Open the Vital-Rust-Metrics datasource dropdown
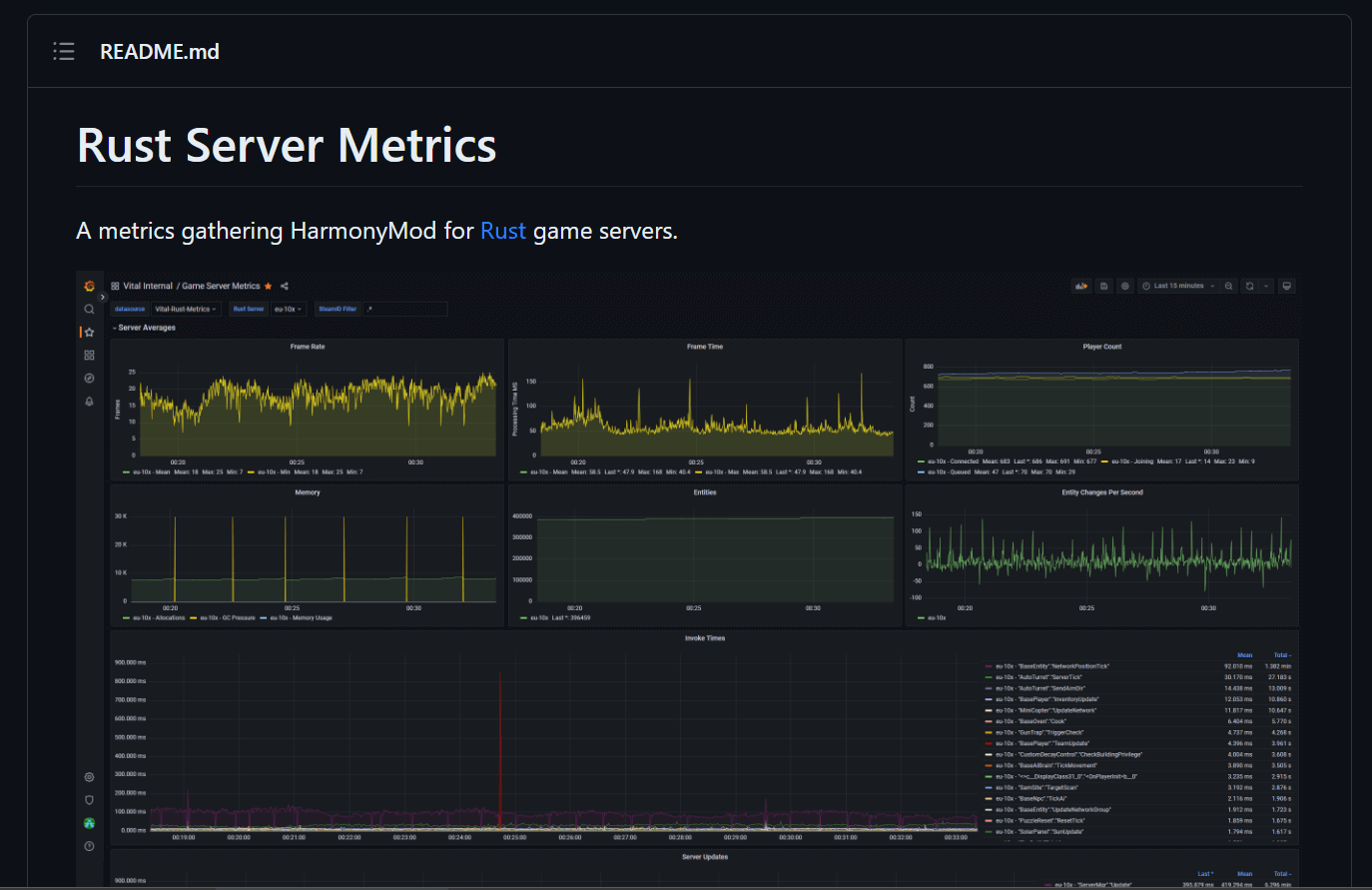Image resolution: width=1372 pixels, height=890 pixels. 186,310
